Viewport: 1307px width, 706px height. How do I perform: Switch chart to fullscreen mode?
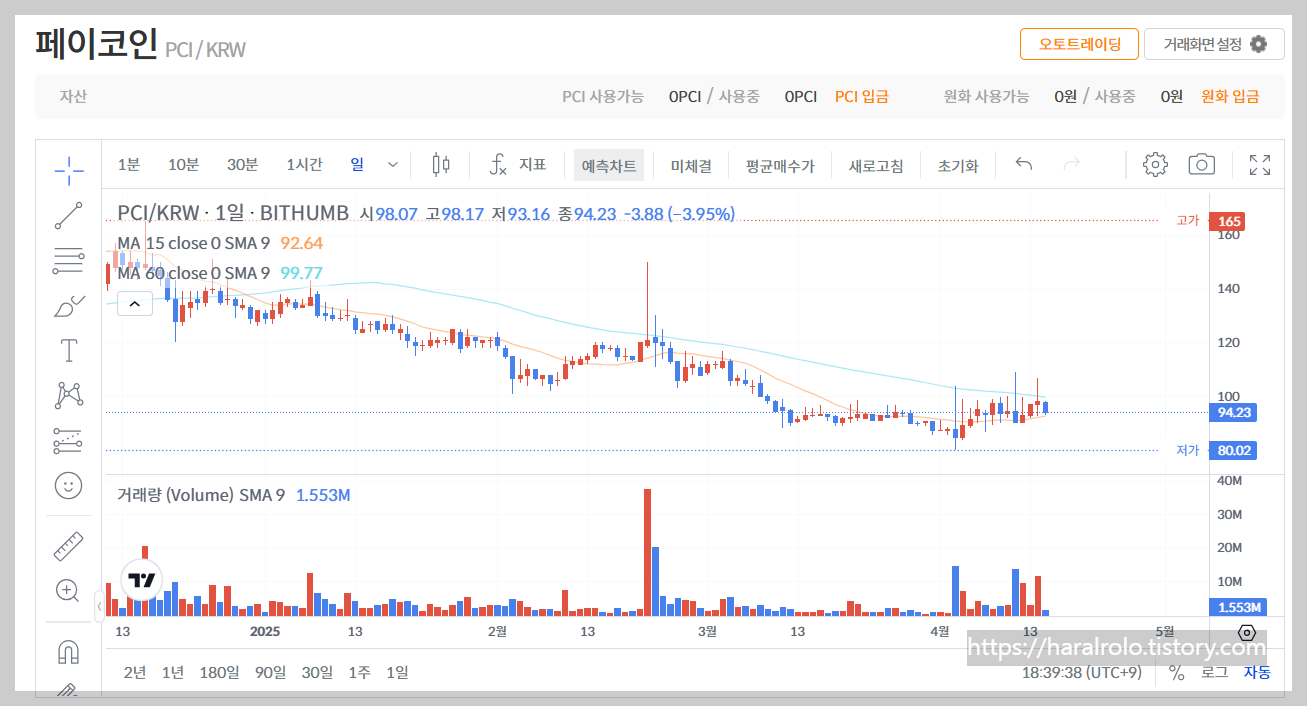1260,165
